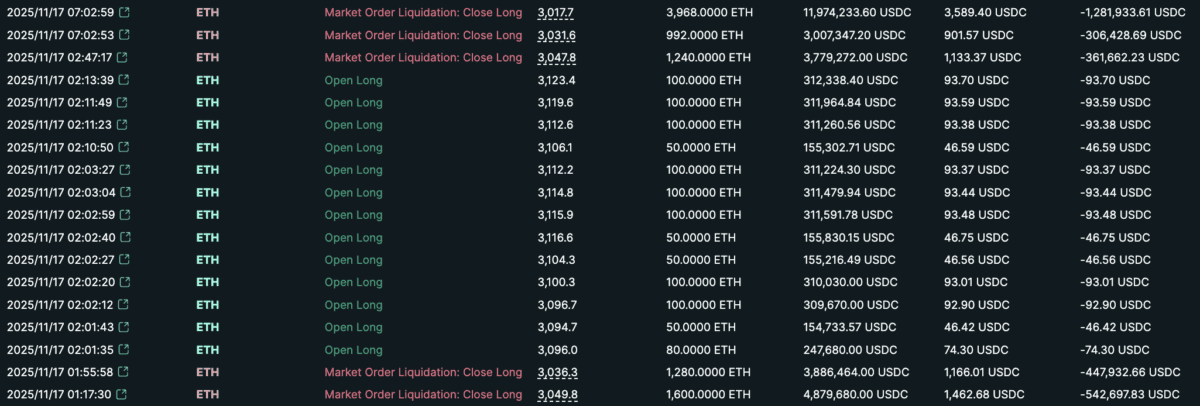1200x406 pixels.
Task: Open explorer link icon beside 07:02:53 timestamp
Action: [x=122, y=35]
